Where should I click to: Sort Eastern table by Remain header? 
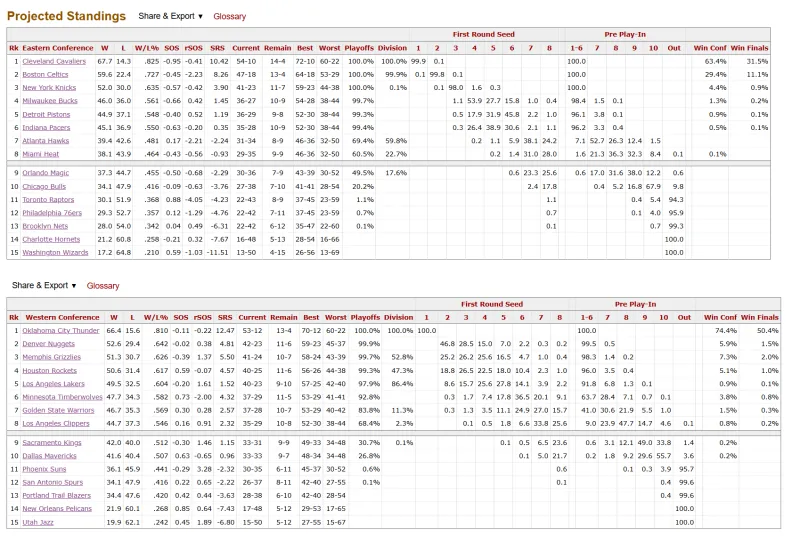pos(278,48)
